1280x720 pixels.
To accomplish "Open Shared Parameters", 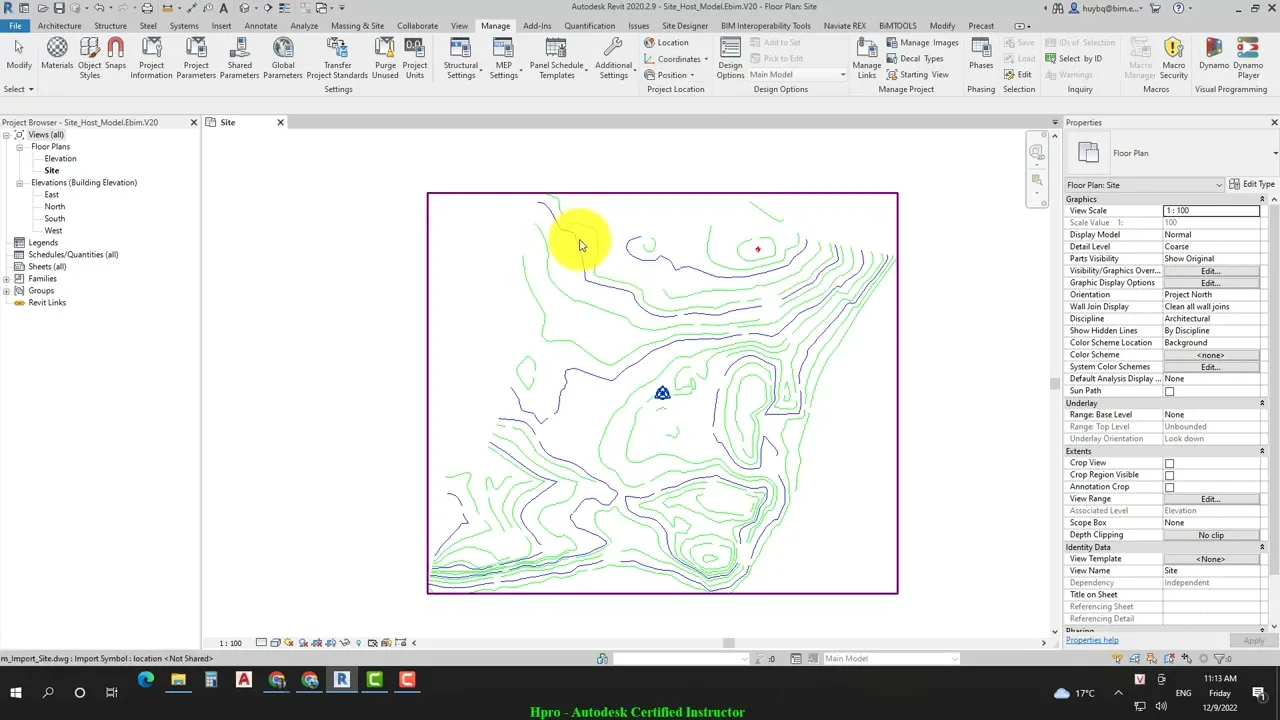I will click(240, 58).
